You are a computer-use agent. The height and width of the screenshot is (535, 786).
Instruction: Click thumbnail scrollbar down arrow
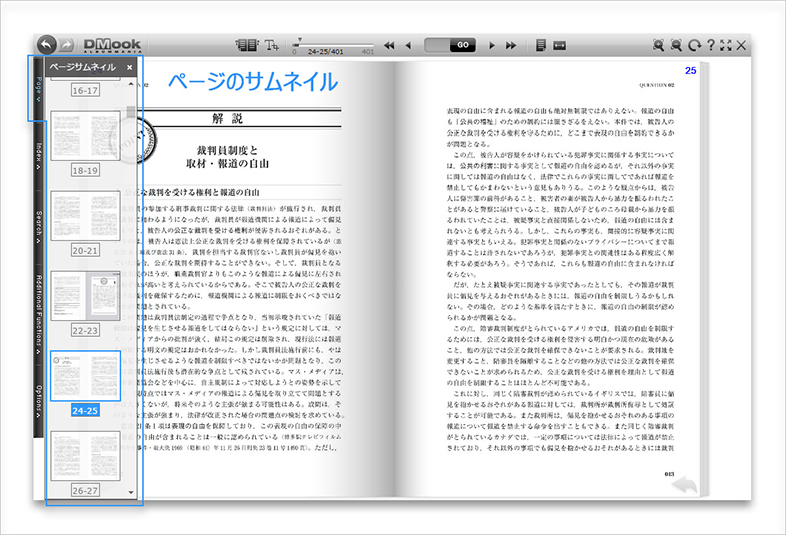point(131,492)
